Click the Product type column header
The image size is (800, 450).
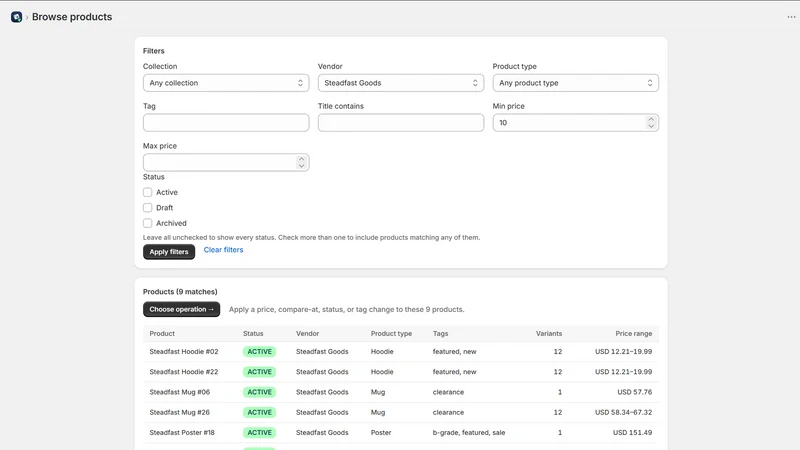click(391, 333)
